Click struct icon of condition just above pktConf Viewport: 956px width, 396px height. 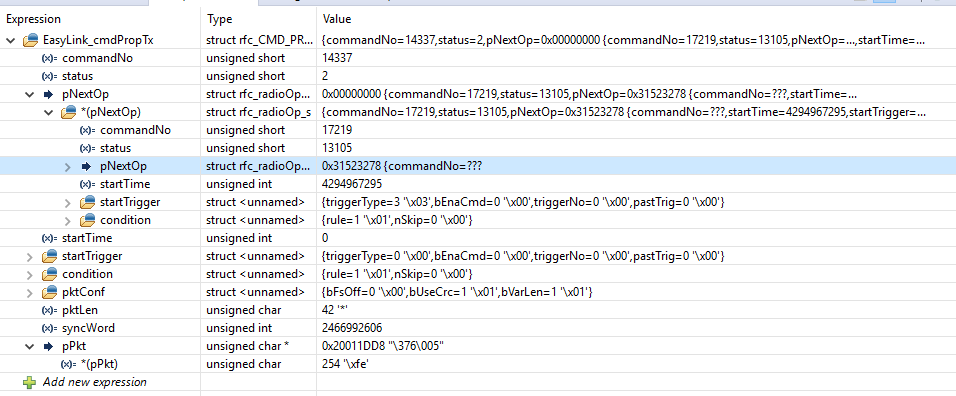click(x=49, y=274)
